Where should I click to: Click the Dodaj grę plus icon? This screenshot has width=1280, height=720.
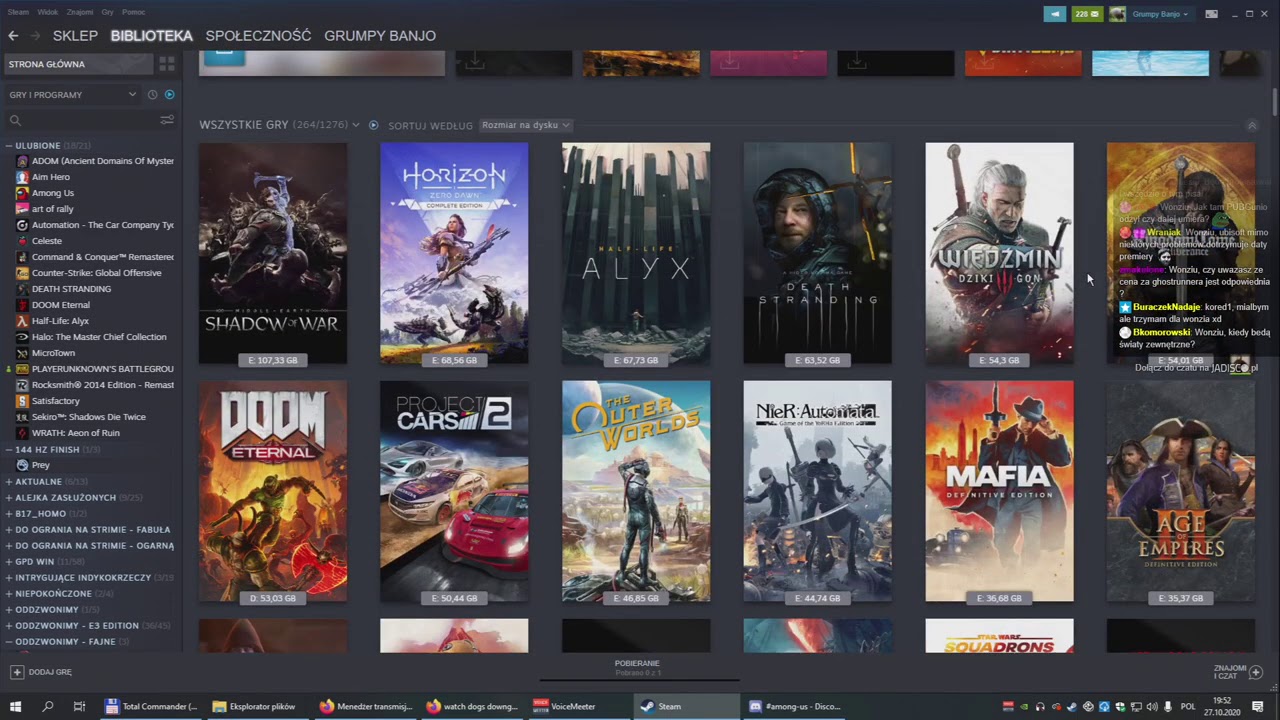pyautogui.click(x=16, y=672)
